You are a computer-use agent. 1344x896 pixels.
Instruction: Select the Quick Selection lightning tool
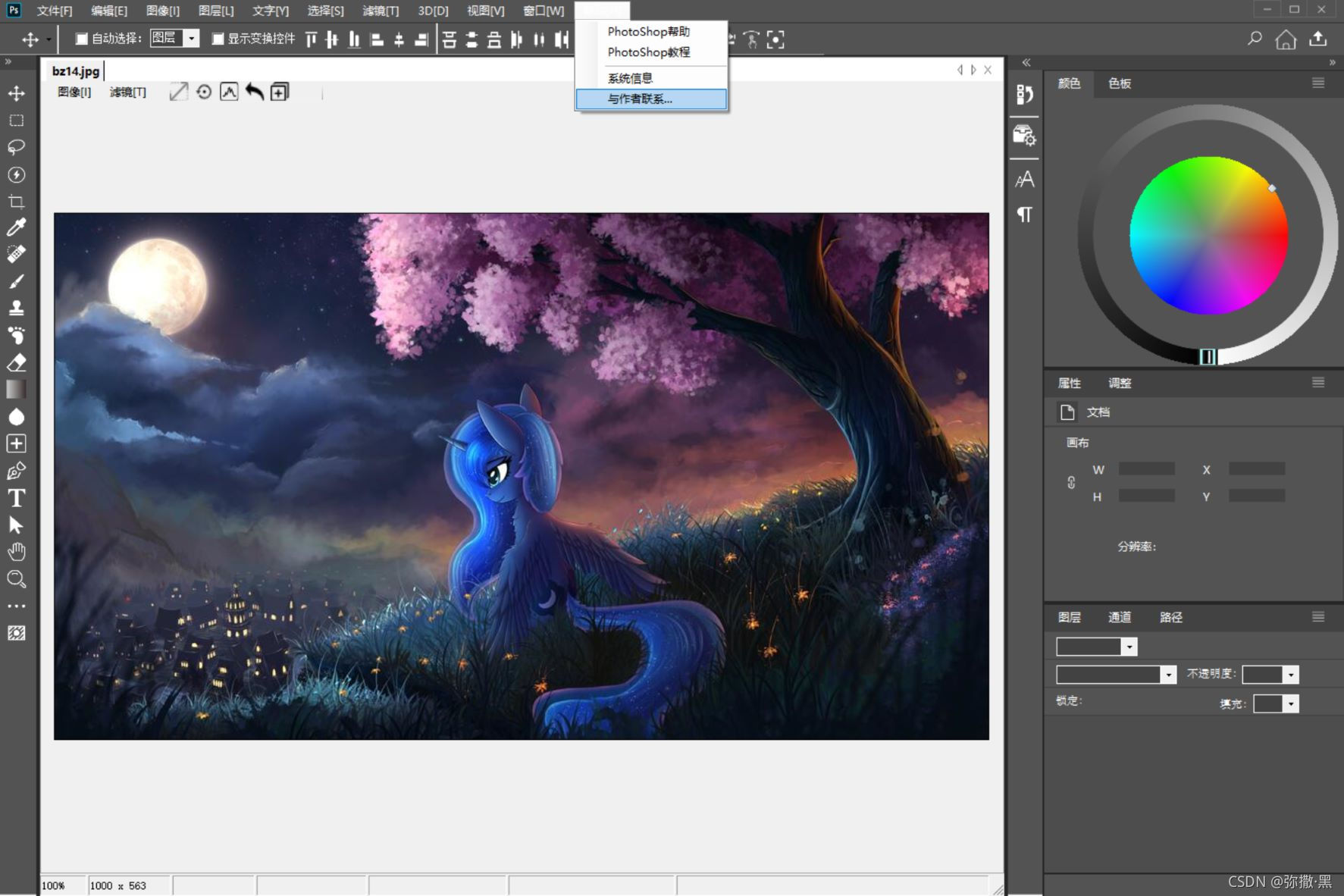(x=16, y=174)
